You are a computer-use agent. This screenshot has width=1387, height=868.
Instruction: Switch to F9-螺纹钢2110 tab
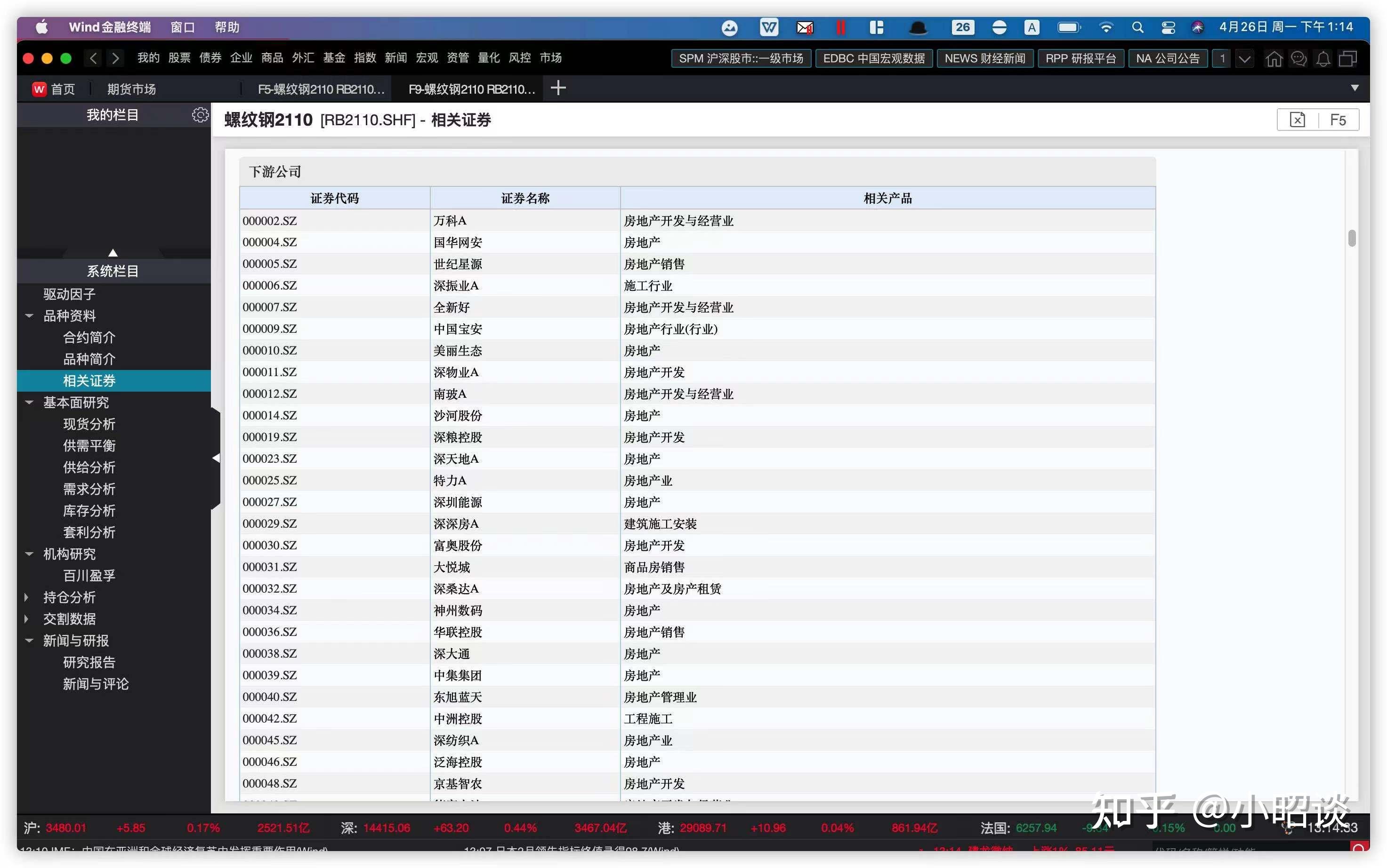tap(472, 89)
